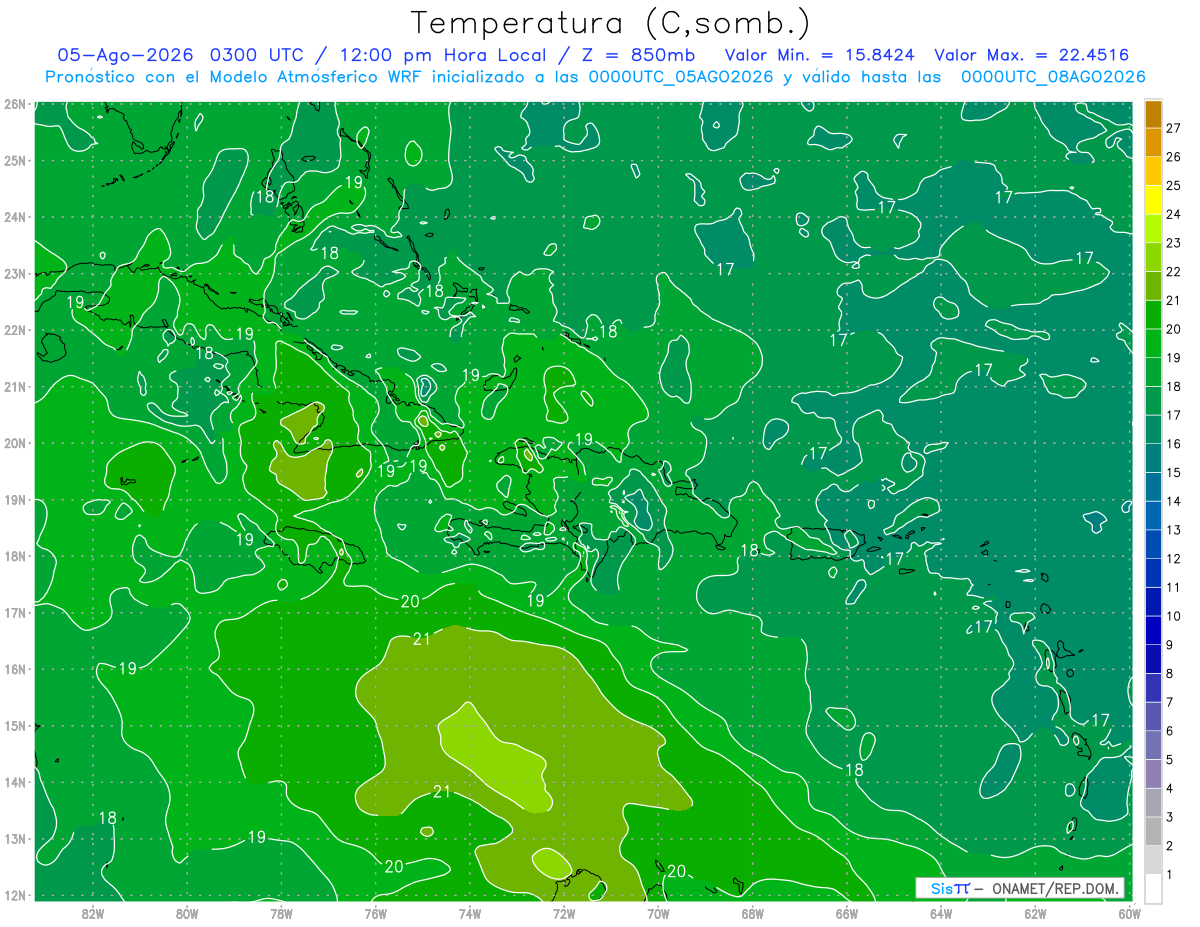This screenshot has height=927, width=1200.
Task: Select the color scale band between 14 and 15
Action: click(x=1153, y=487)
